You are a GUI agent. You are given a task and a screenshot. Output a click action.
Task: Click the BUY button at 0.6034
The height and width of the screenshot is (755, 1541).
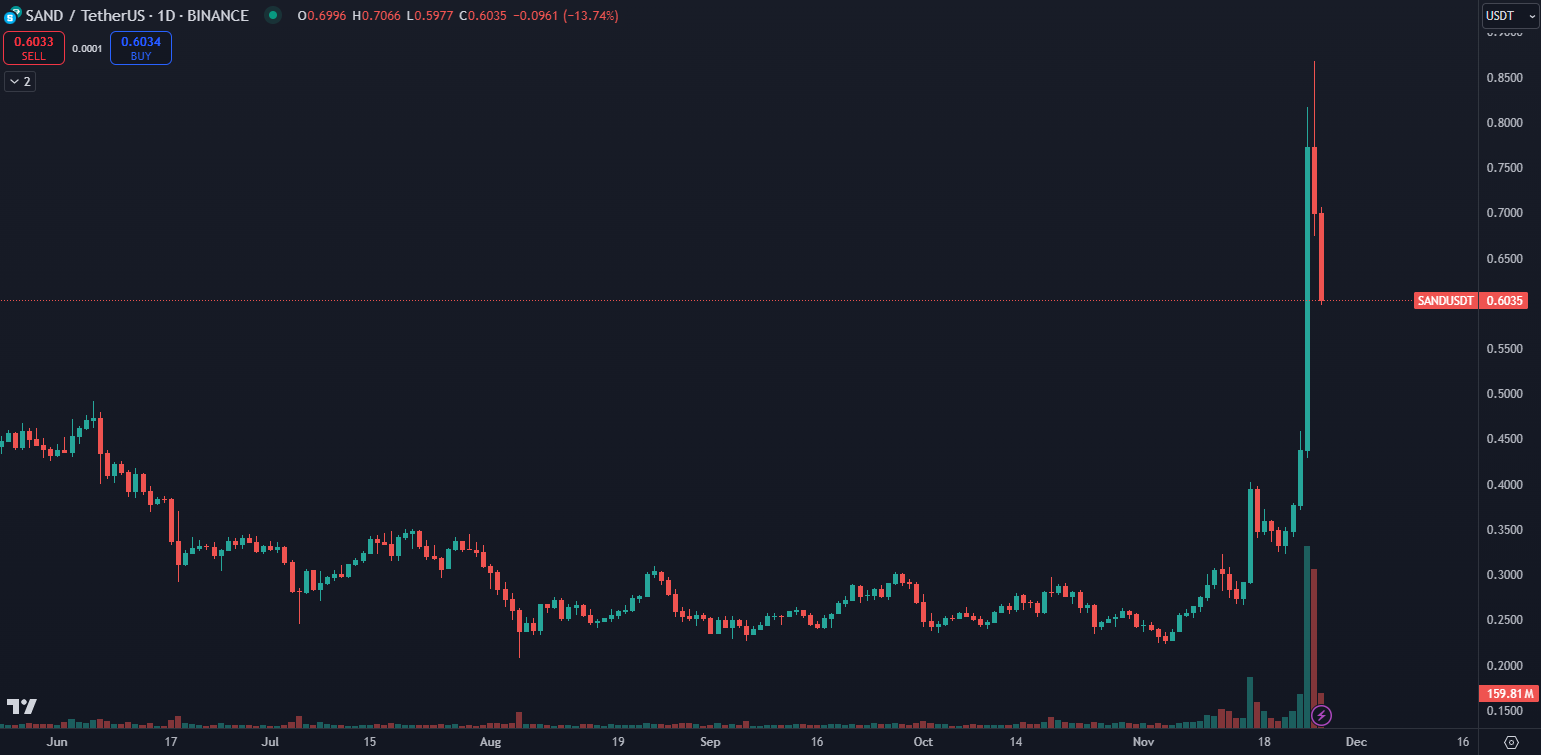pos(141,48)
